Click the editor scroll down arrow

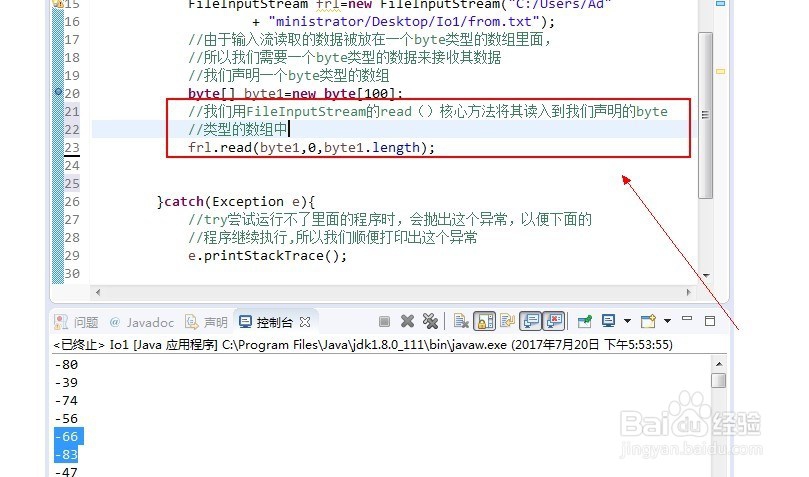[x=706, y=276]
